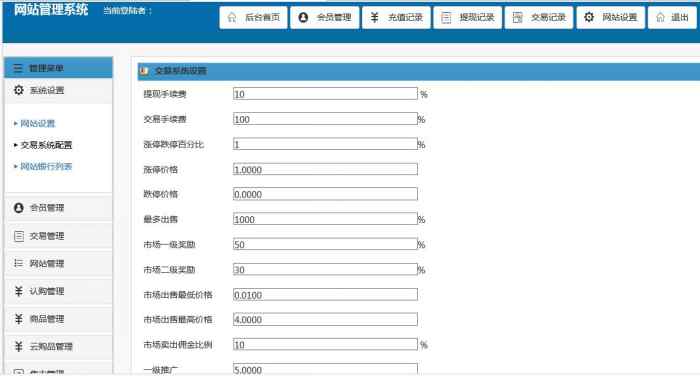Click the 一级推广 field label

click(x=160, y=370)
